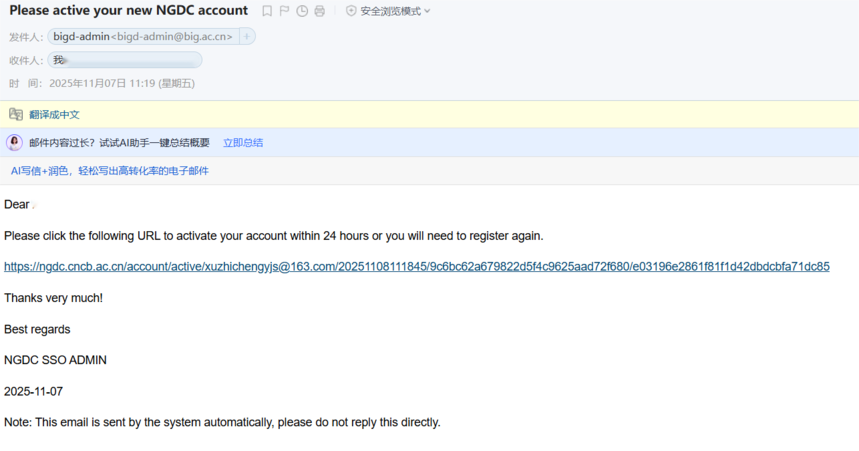Click the plus icon next to the sender address
Image resolution: width=859 pixels, height=451 pixels.
[x=247, y=37]
